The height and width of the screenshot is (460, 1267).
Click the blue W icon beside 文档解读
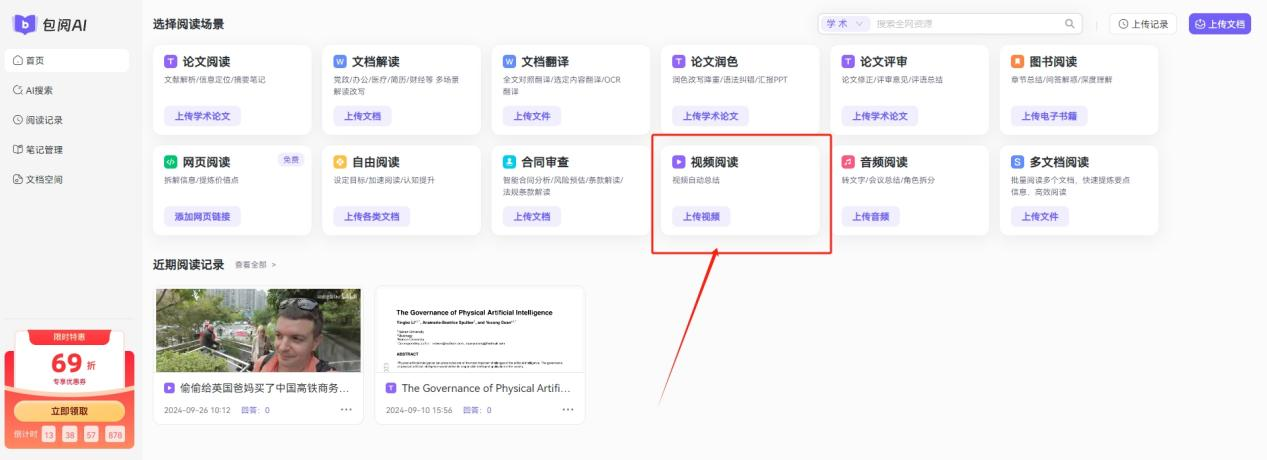coord(340,61)
